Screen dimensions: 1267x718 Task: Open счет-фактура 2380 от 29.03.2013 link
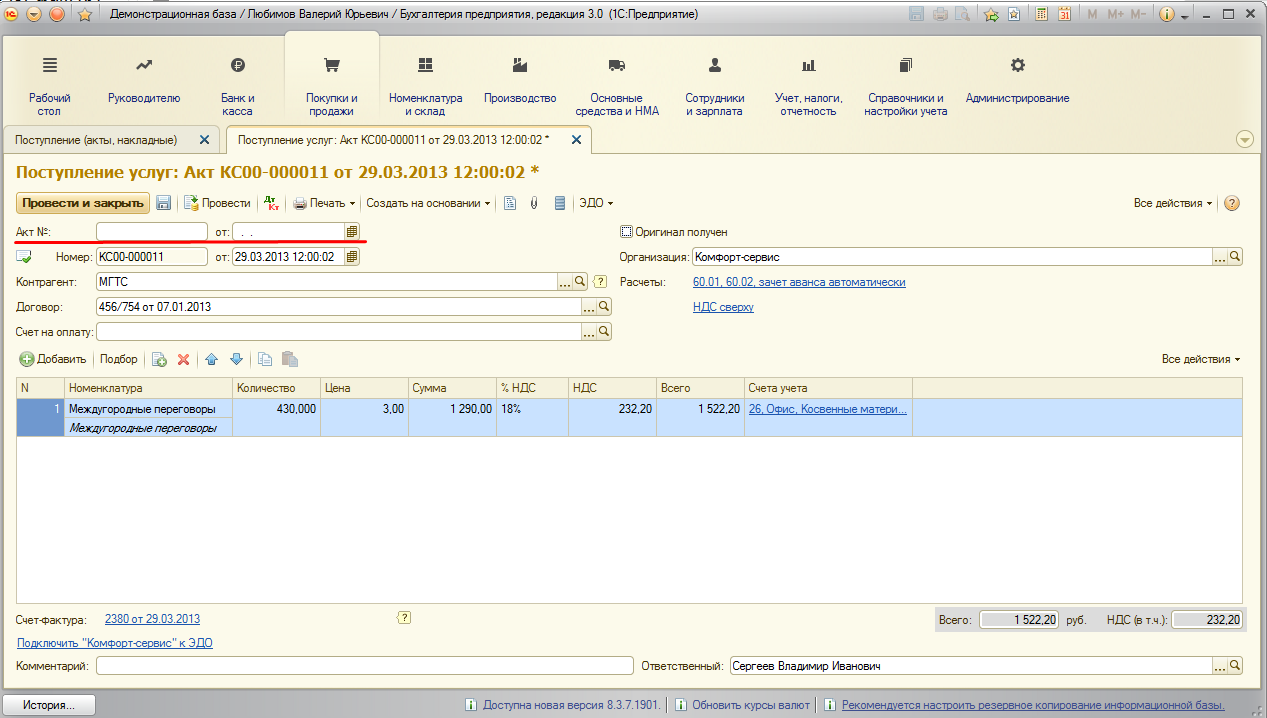click(x=152, y=619)
